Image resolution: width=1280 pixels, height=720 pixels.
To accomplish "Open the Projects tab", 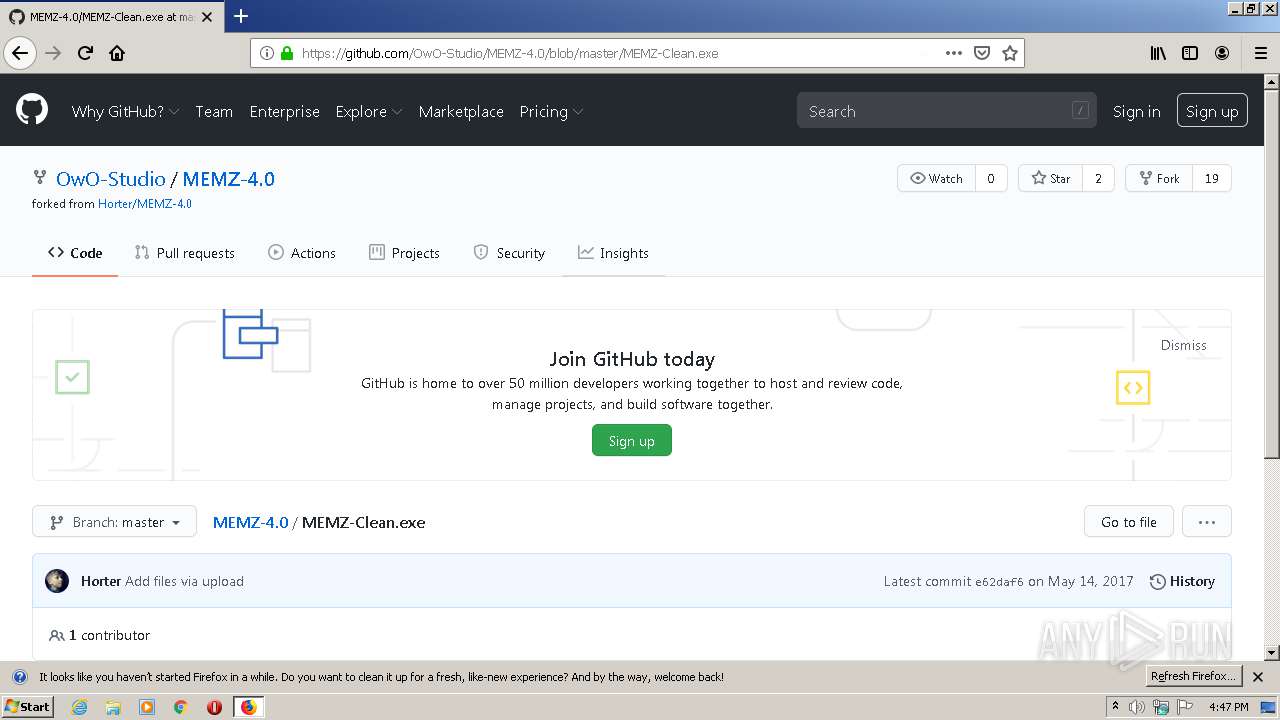I will tap(404, 253).
